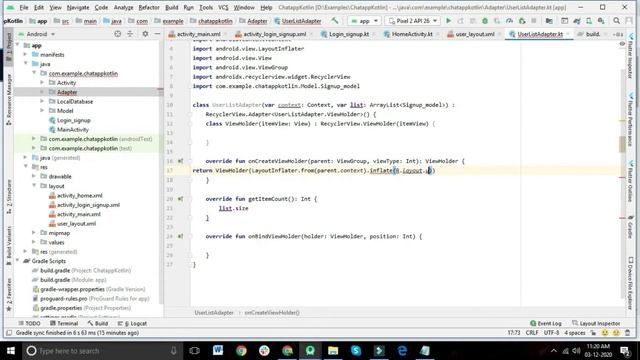This screenshot has height=360, width=640.
Task: Open Project Structure icon in toolbar
Action: 549,20
